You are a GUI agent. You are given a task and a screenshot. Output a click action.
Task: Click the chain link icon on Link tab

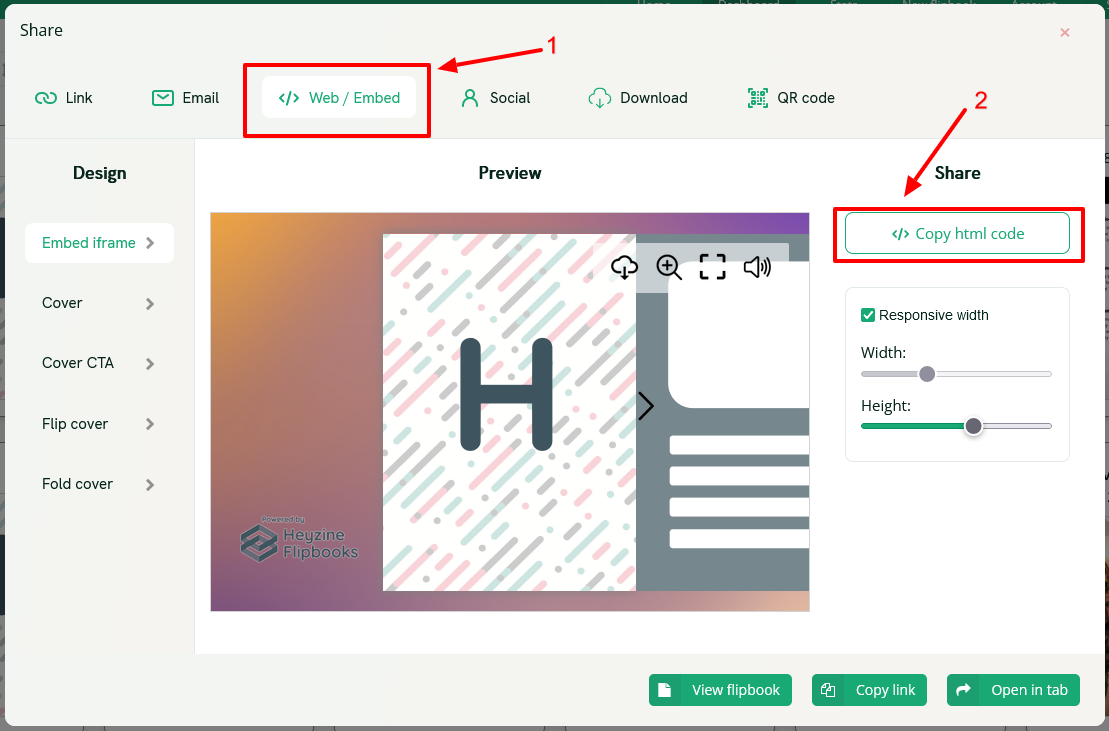tap(46, 98)
